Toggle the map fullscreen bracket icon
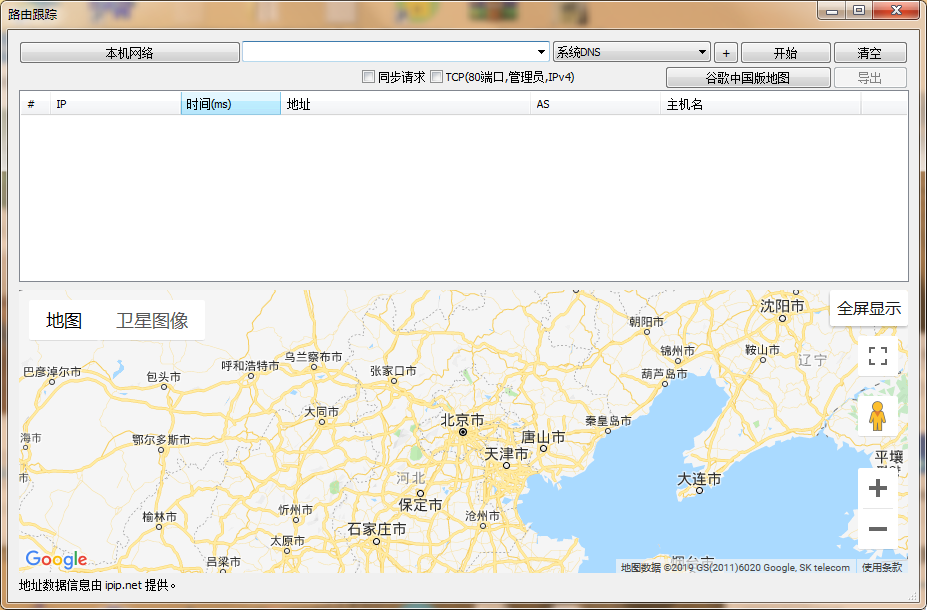This screenshot has height=610, width=927. (x=878, y=356)
